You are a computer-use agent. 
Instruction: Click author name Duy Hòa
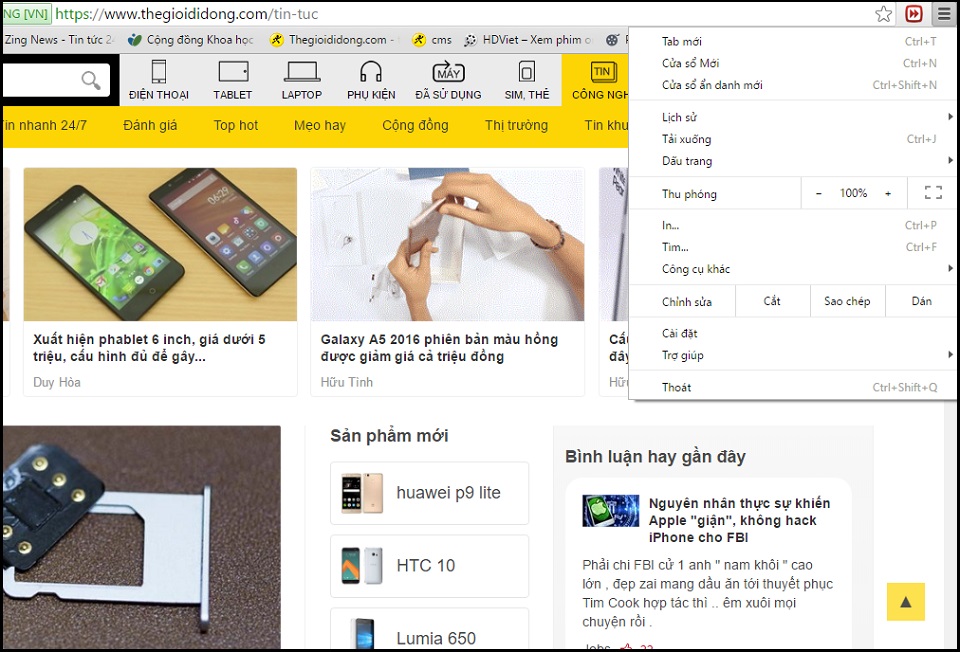pyautogui.click(x=56, y=382)
